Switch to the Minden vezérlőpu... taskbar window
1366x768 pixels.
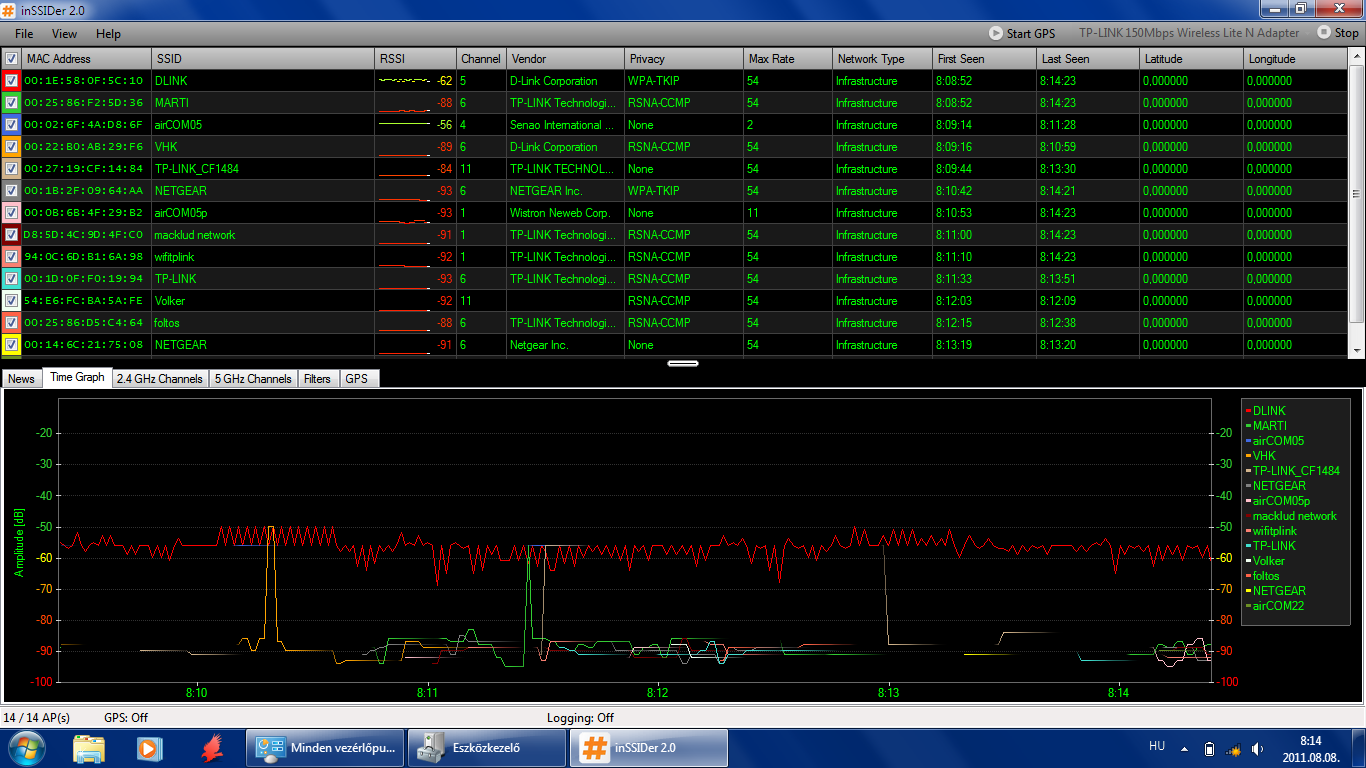326,748
